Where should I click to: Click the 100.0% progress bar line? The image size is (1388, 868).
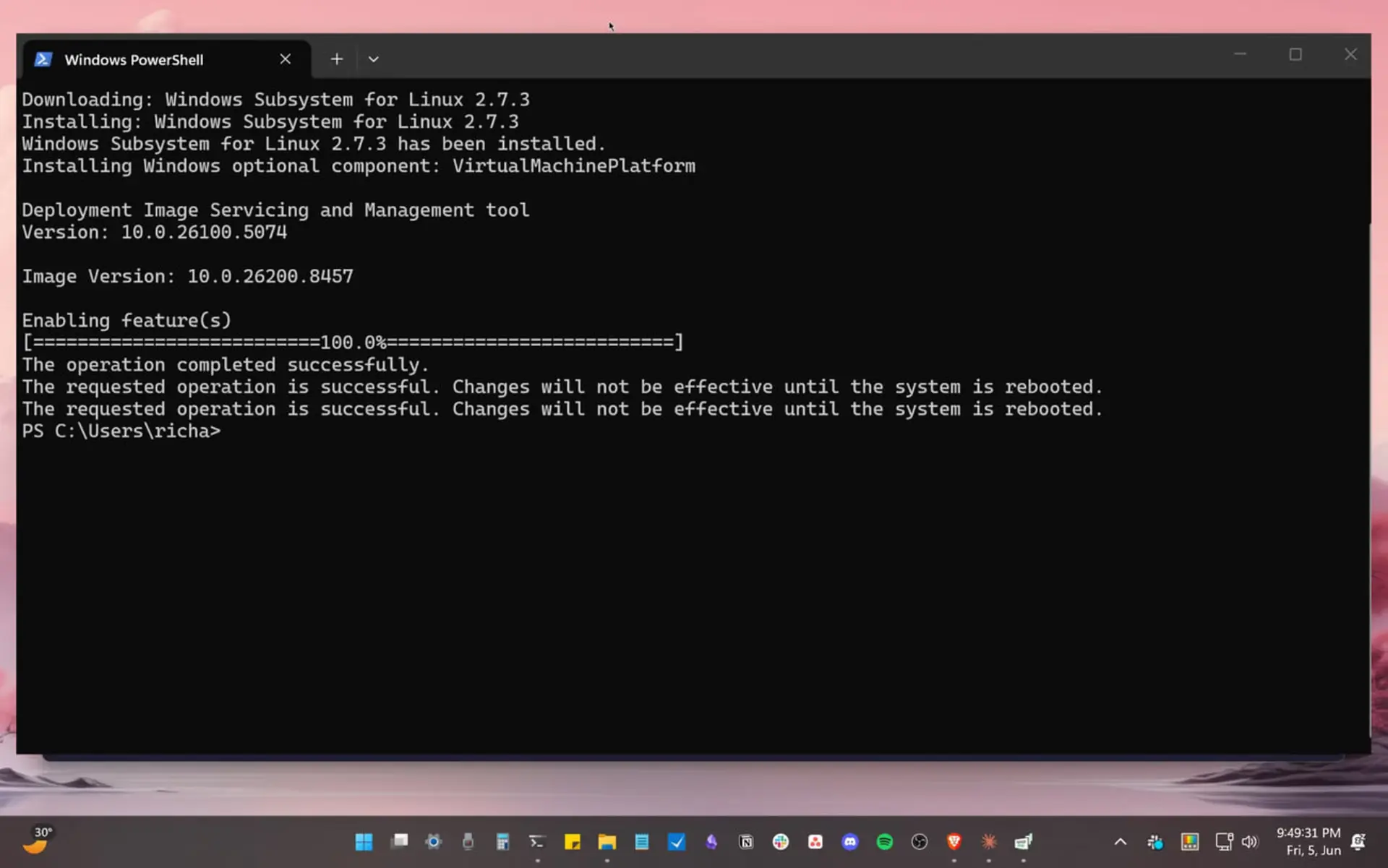[x=353, y=342]
